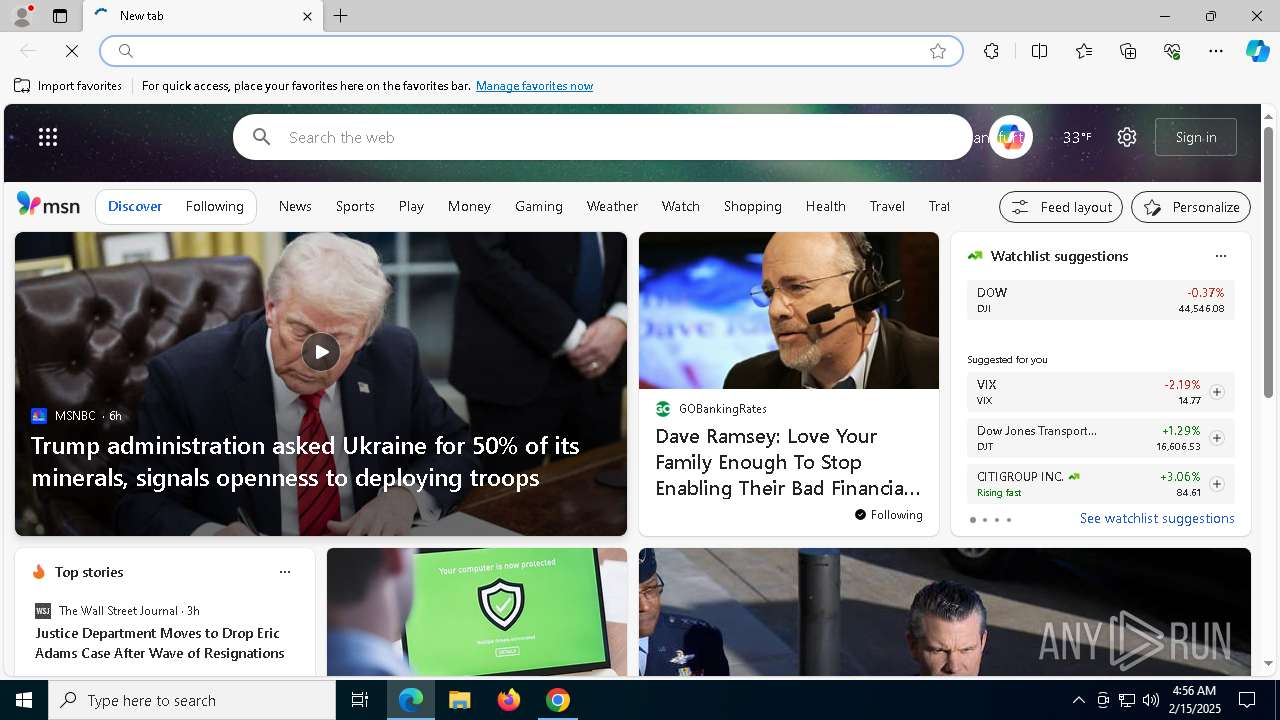Open the Dave Ramsey article headline
This screenshot has height=720, width=1280.
788,462
